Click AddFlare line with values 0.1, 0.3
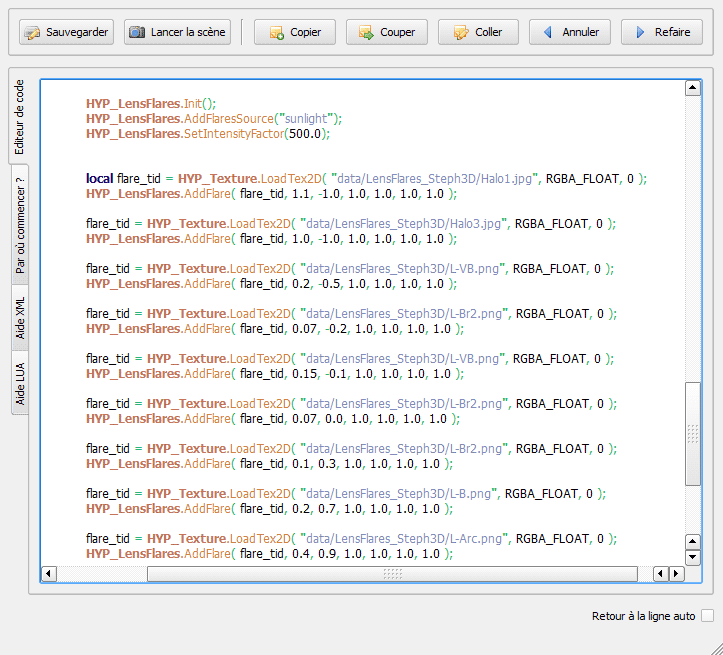Image resolution: width=723 pixels, height=655 pixels. pos(269,463)
